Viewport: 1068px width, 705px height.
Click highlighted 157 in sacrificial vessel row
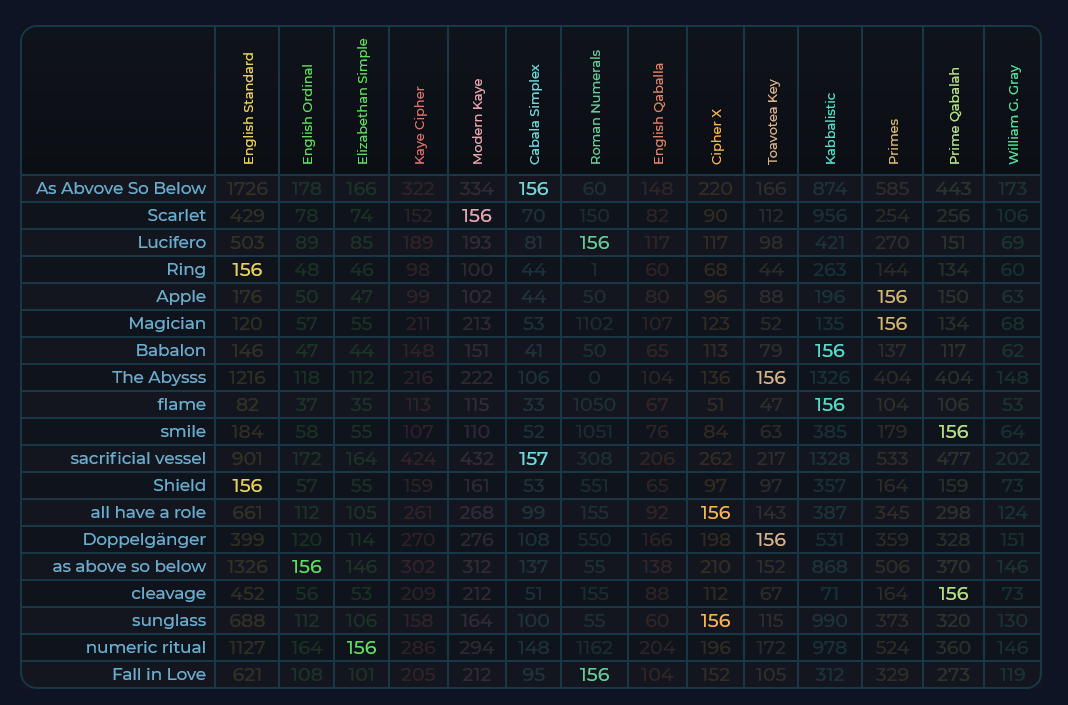coord(534,458)
